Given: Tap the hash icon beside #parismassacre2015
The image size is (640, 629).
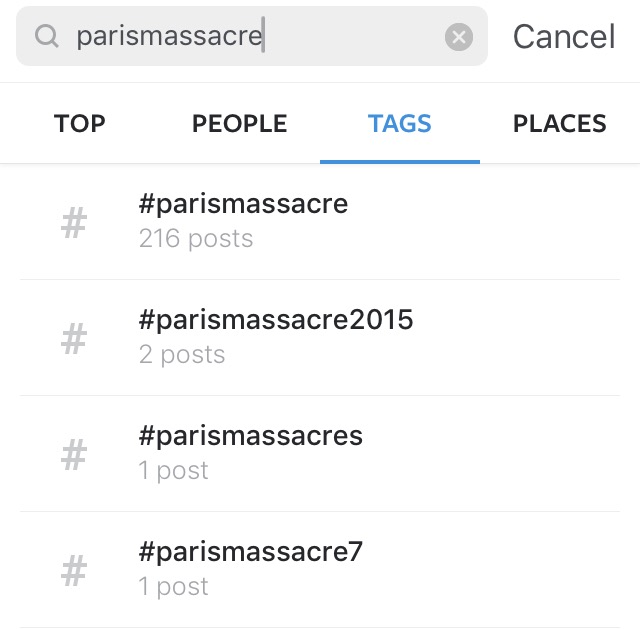Looking at the screenshot, I should click(73, 339).
